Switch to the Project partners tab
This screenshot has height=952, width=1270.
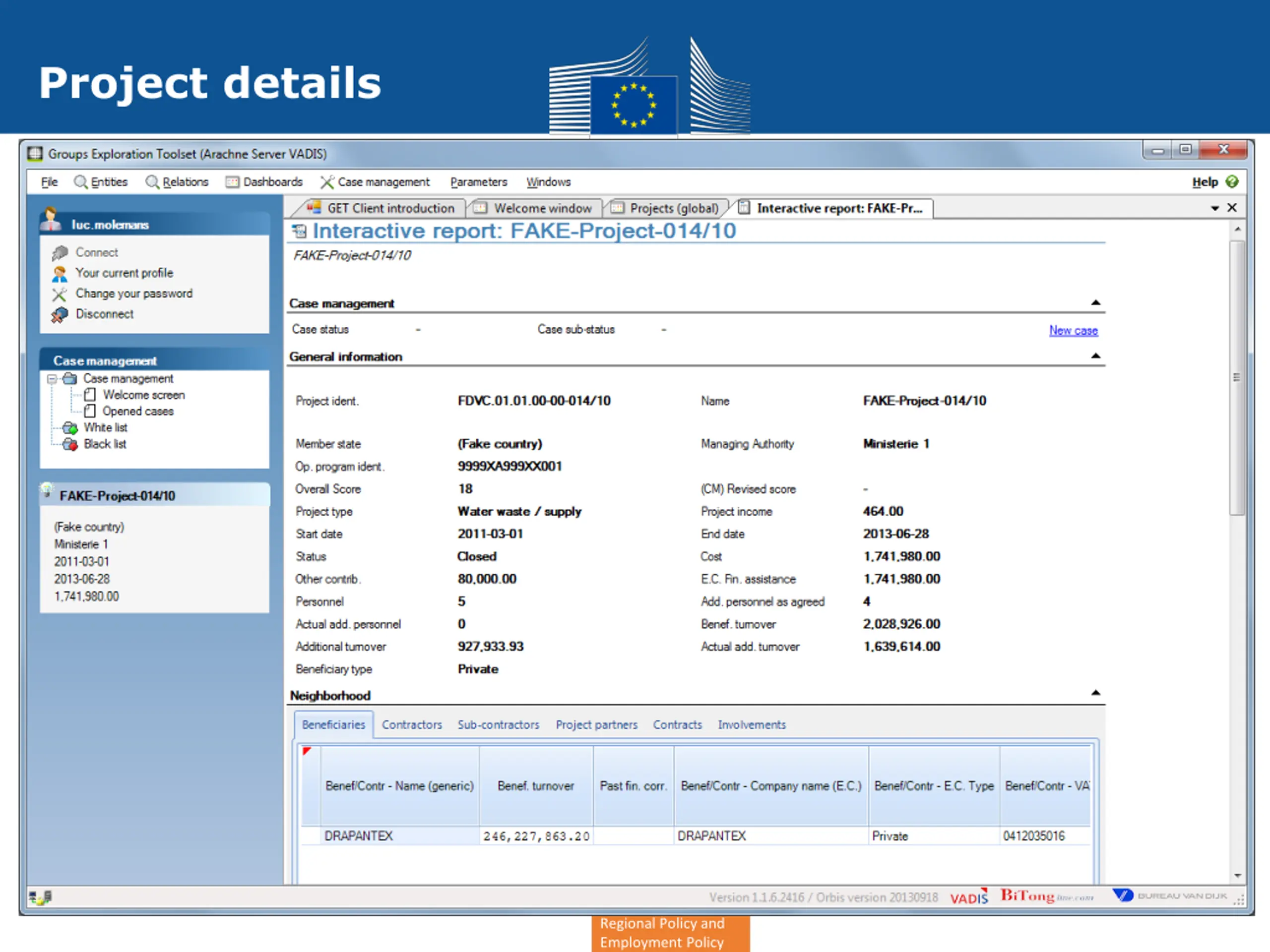596,725
